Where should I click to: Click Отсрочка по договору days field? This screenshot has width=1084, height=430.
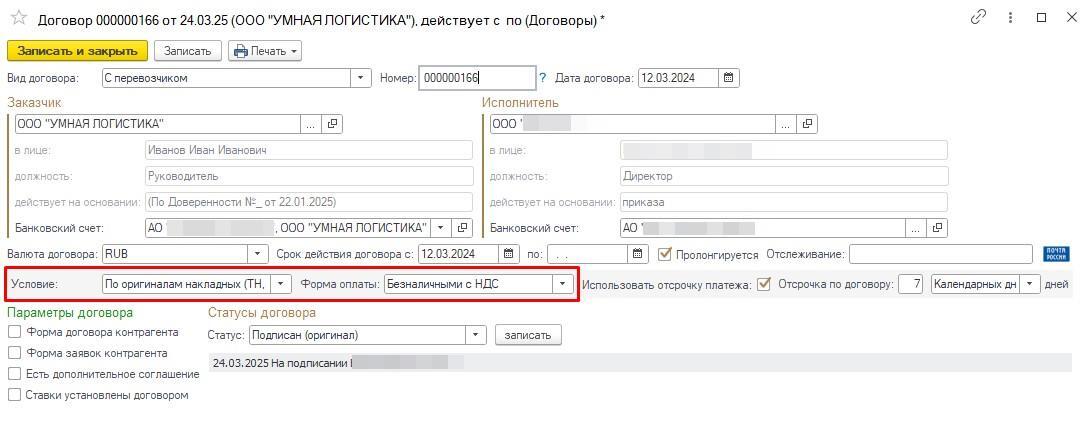click(910, 284)
